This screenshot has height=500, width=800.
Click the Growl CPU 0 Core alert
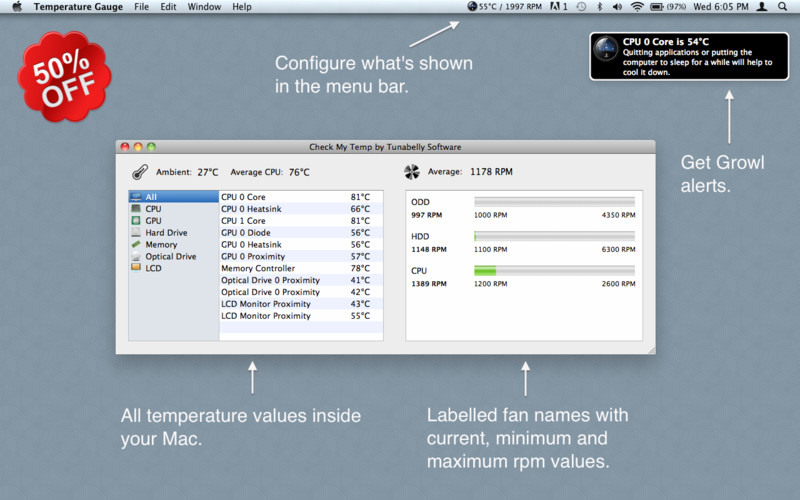[x=687, y=57]
